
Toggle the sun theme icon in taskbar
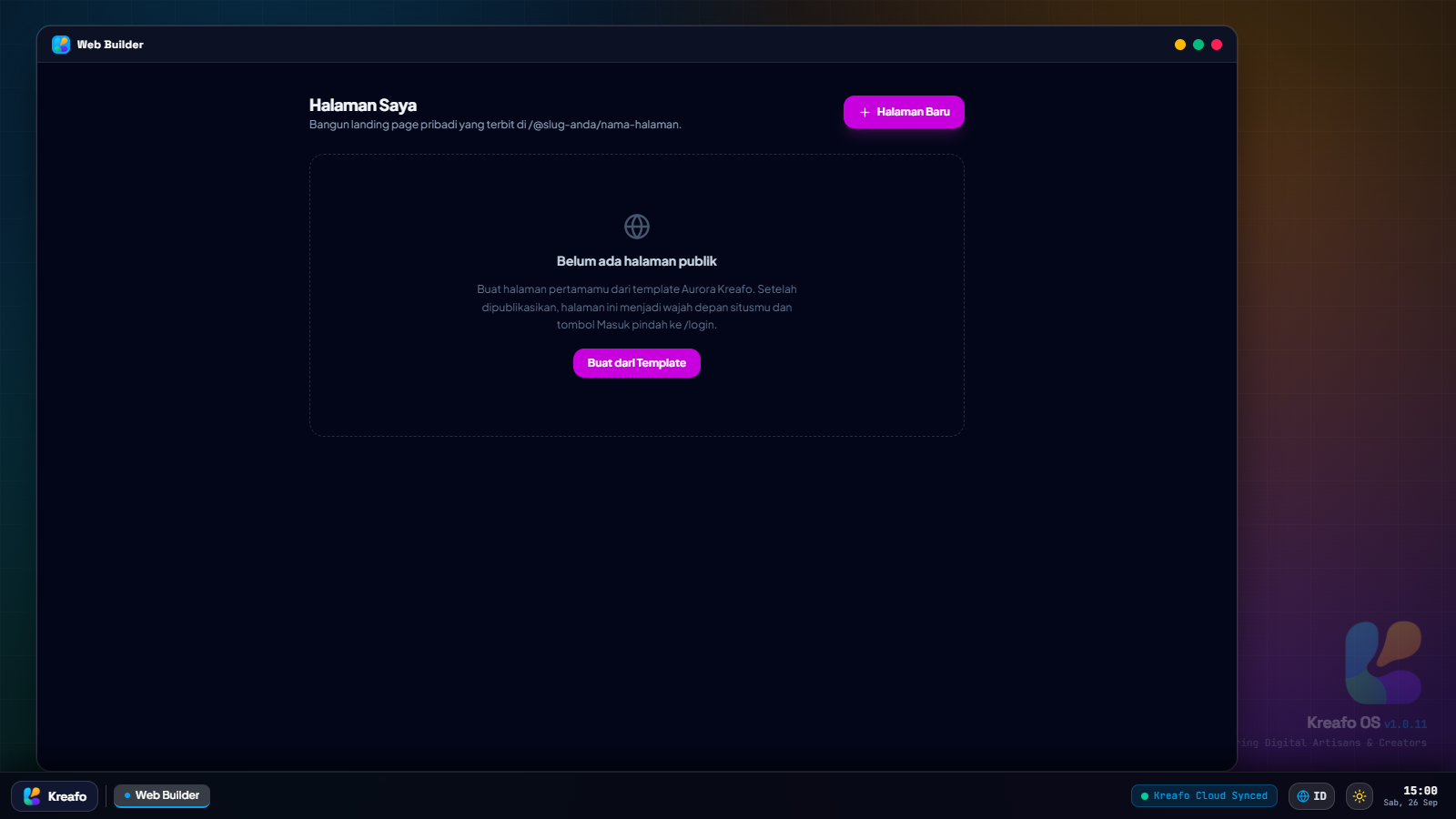tap(1360, 796)
